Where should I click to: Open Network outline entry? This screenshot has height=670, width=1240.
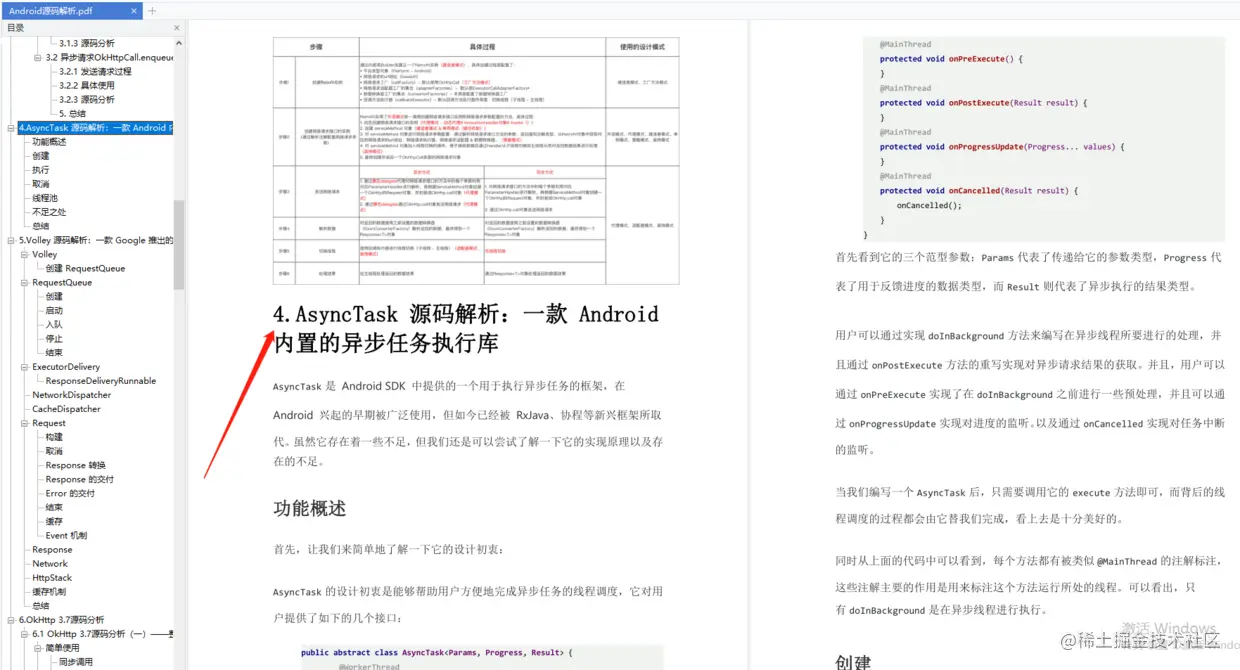(x=50, y=564)
